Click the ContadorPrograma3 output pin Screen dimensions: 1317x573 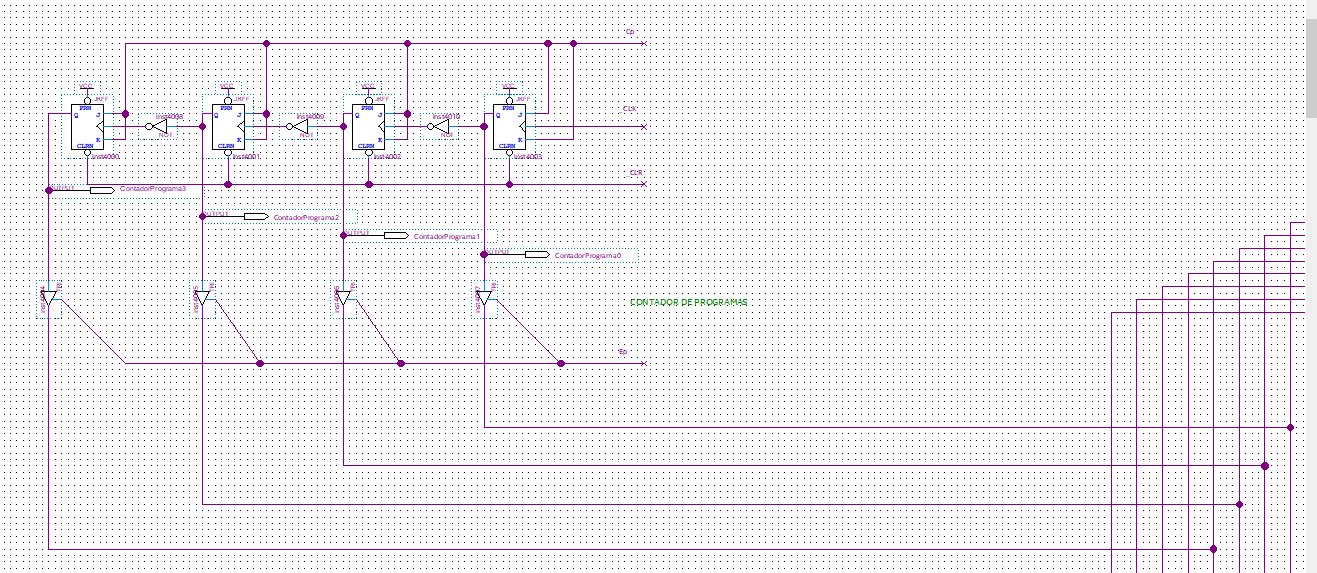point(103,189)
